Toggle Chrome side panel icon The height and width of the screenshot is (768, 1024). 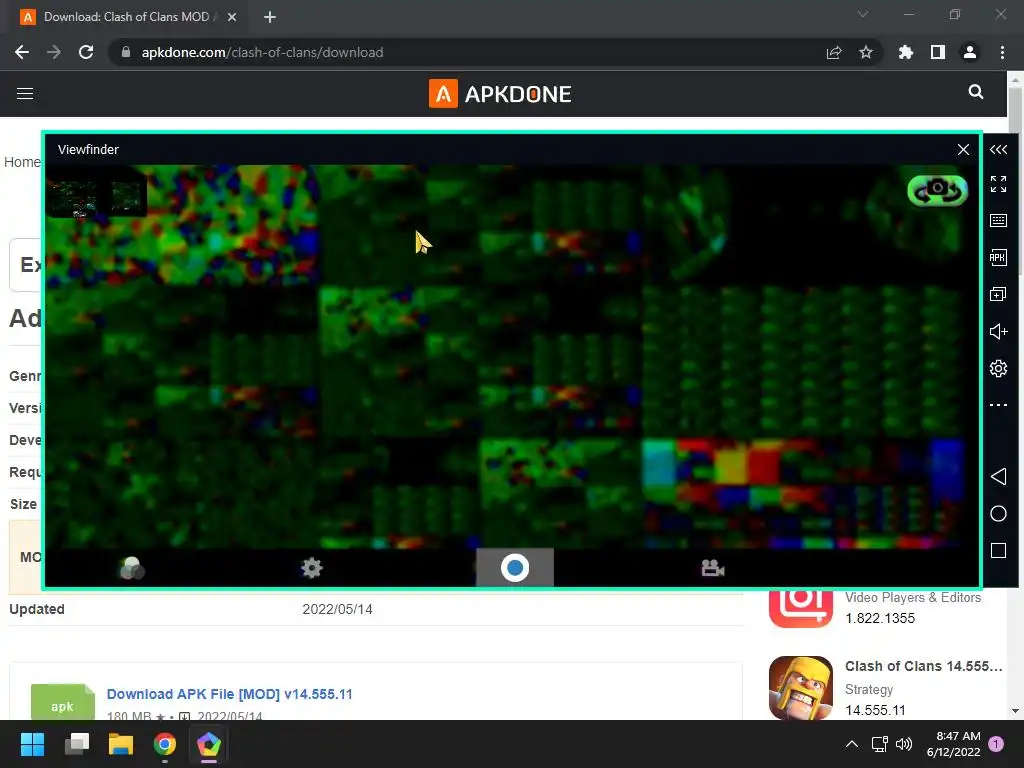click(938, 52)
